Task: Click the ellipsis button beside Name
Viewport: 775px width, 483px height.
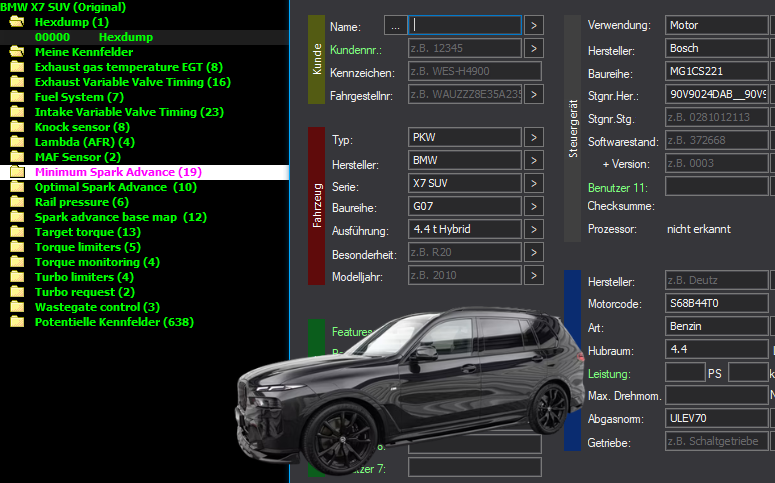Action: pyautogui.click(x=395, y=25)
